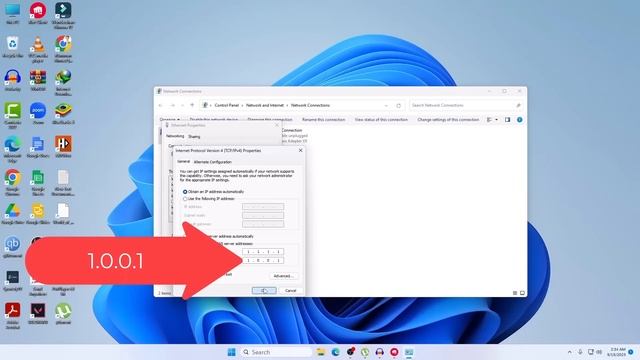This screenshot has width=640, height=360.
Task: Click the preferred DNS server field
Action: coord(263,252)
